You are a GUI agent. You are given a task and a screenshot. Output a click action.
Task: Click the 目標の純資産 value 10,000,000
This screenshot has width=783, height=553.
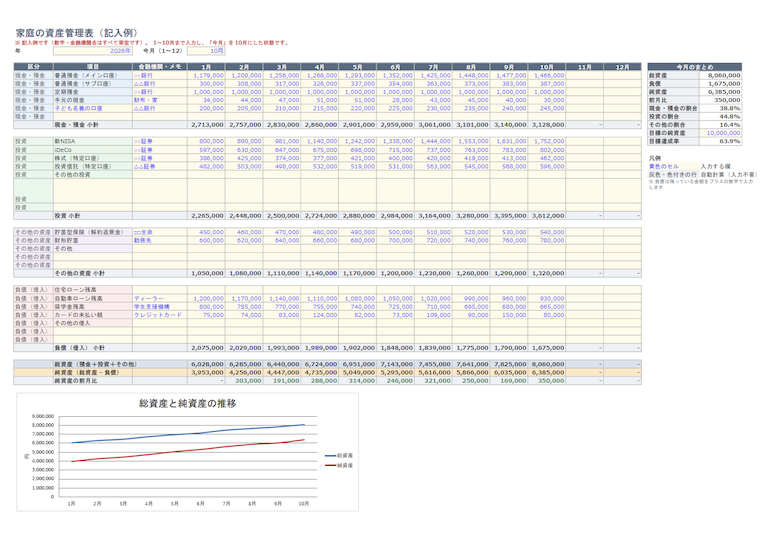721,133
